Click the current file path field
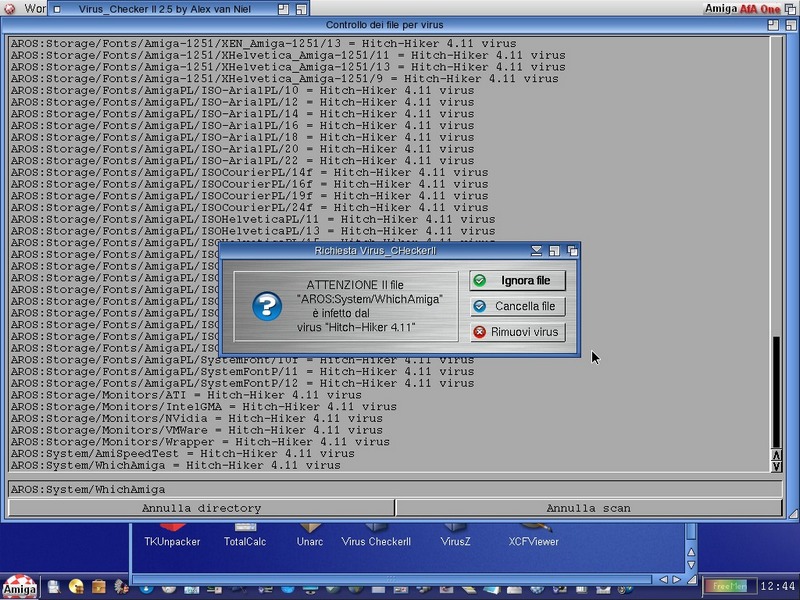800x600 pixels. tap(395, 489)
